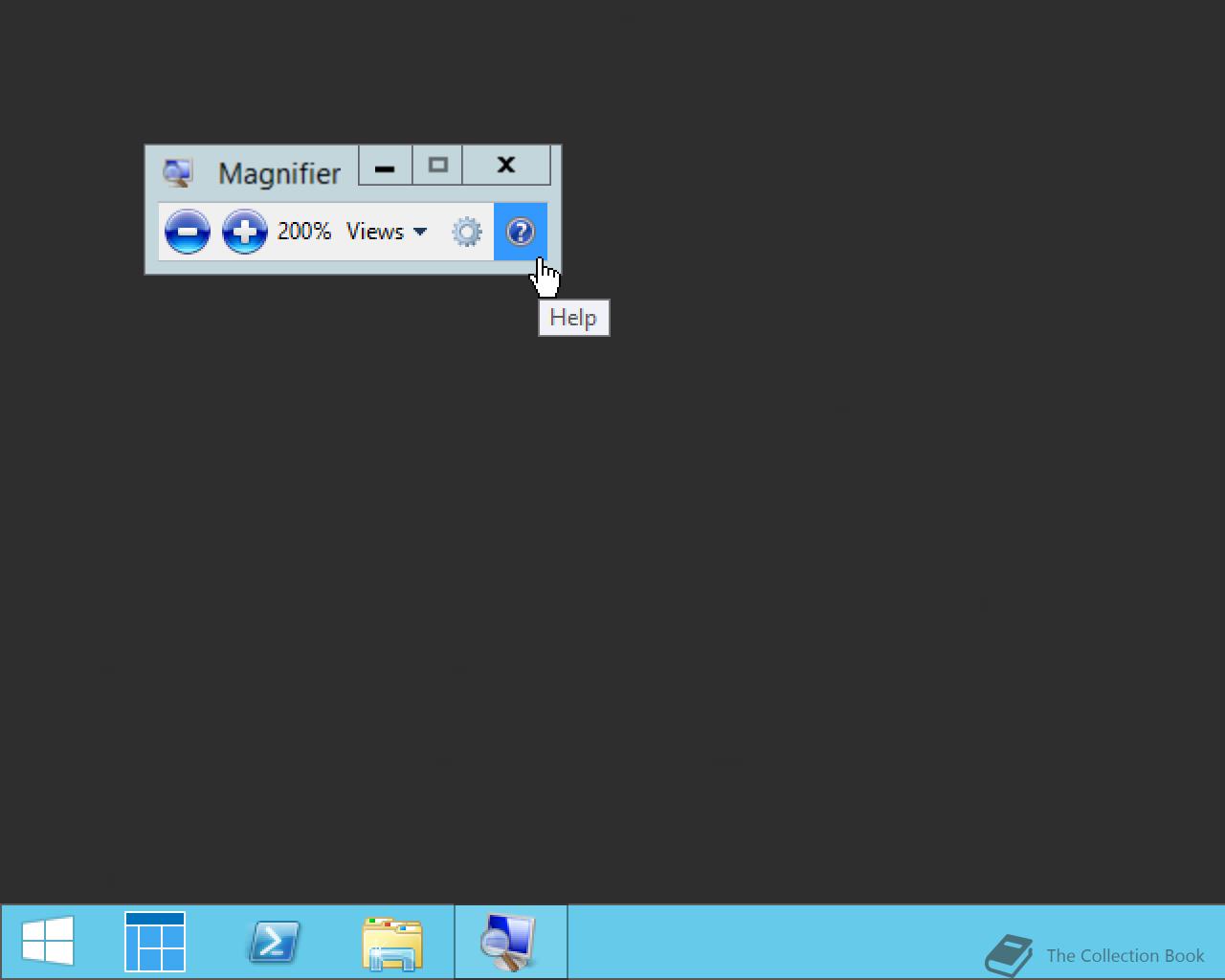The height and width of the screenshot is (980, 1225).
Task: Minimize the Magnifier window
Action: click(x=385, y=166)
